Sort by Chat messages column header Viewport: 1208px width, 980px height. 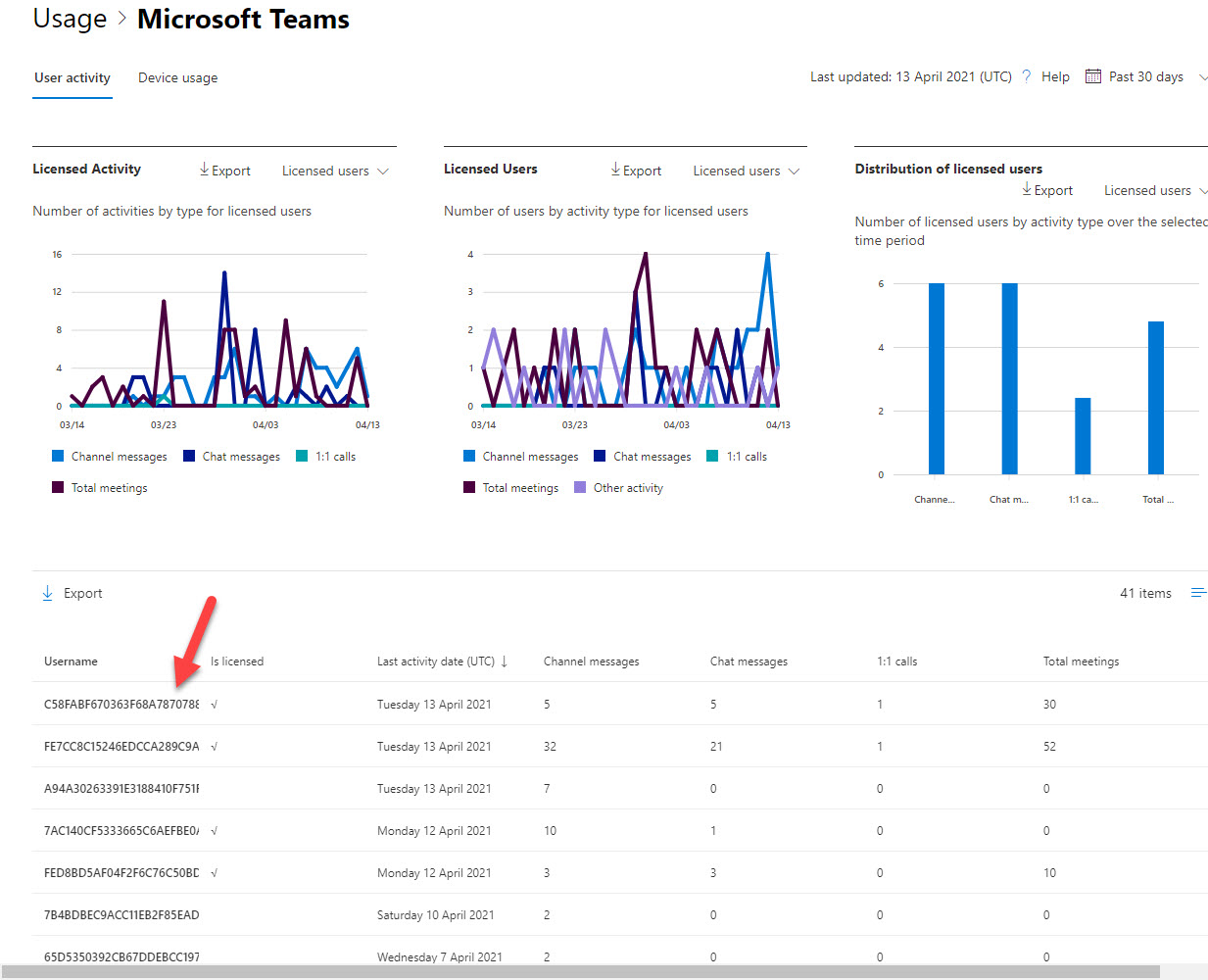pos(749,661)
